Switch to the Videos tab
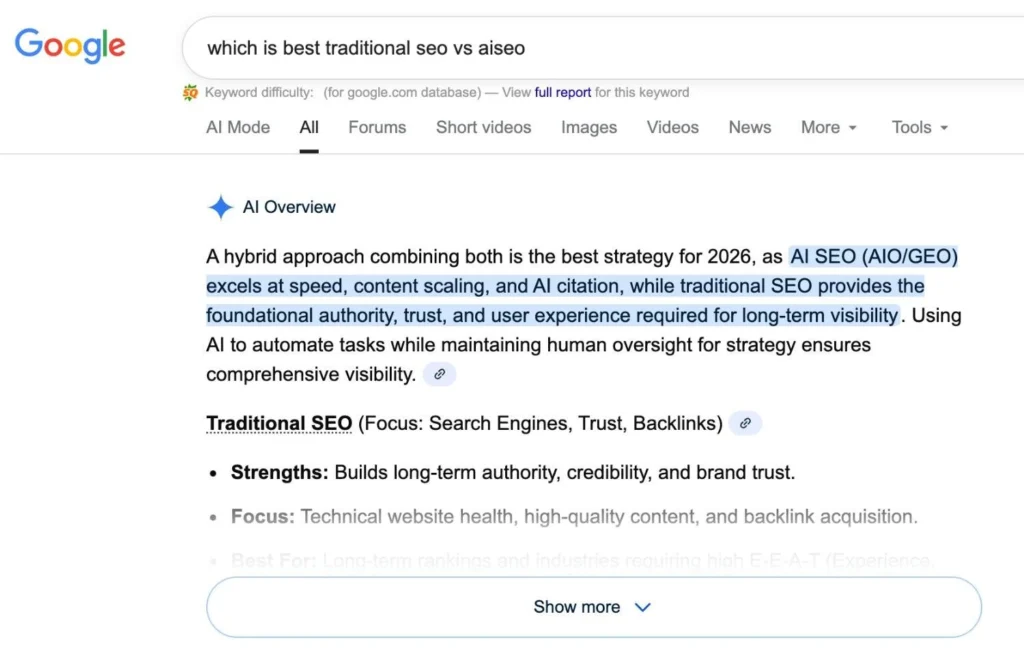Viewport: 1024px width, 655px height. point(672,128)
